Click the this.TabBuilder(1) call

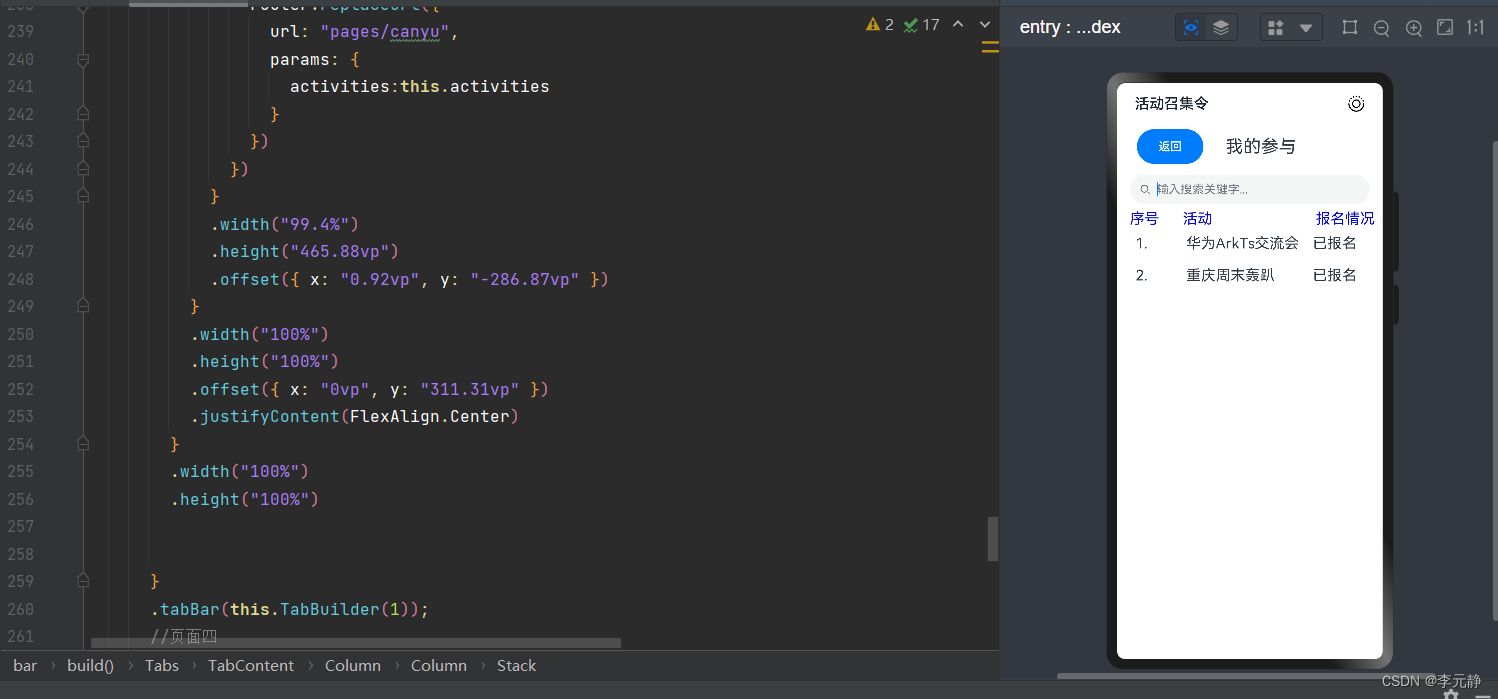click(x=319, y=609)
